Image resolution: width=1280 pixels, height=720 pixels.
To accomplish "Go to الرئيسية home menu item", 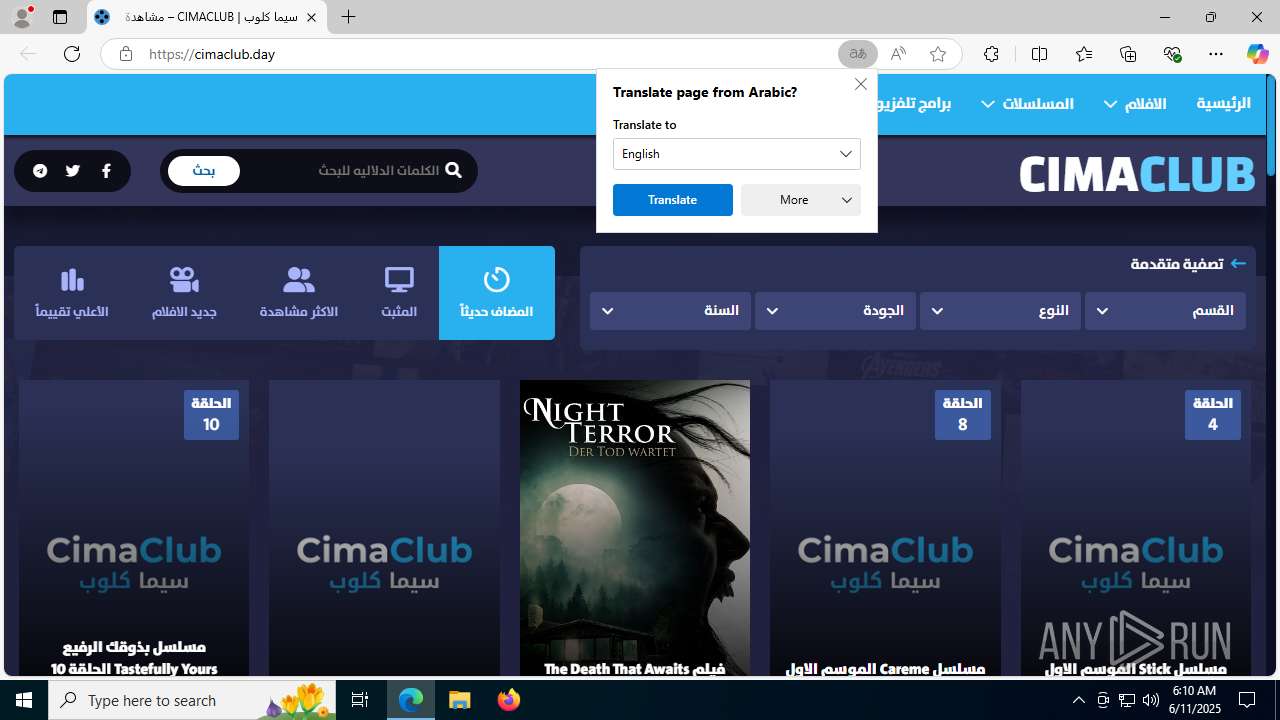I will [x=1224, y=104].
